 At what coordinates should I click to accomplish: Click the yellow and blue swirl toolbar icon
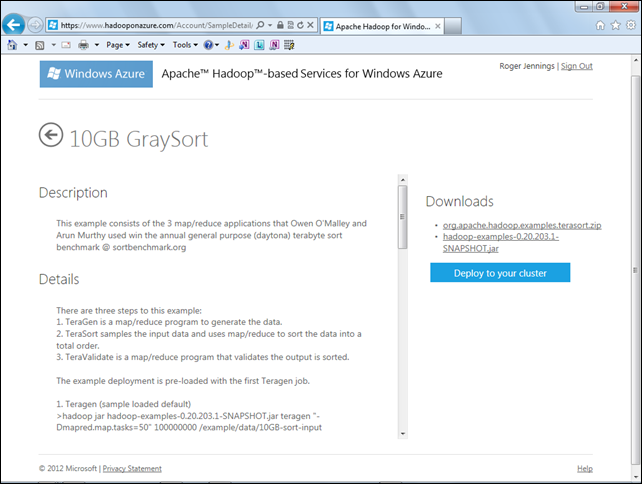click(x=229, y=45)
